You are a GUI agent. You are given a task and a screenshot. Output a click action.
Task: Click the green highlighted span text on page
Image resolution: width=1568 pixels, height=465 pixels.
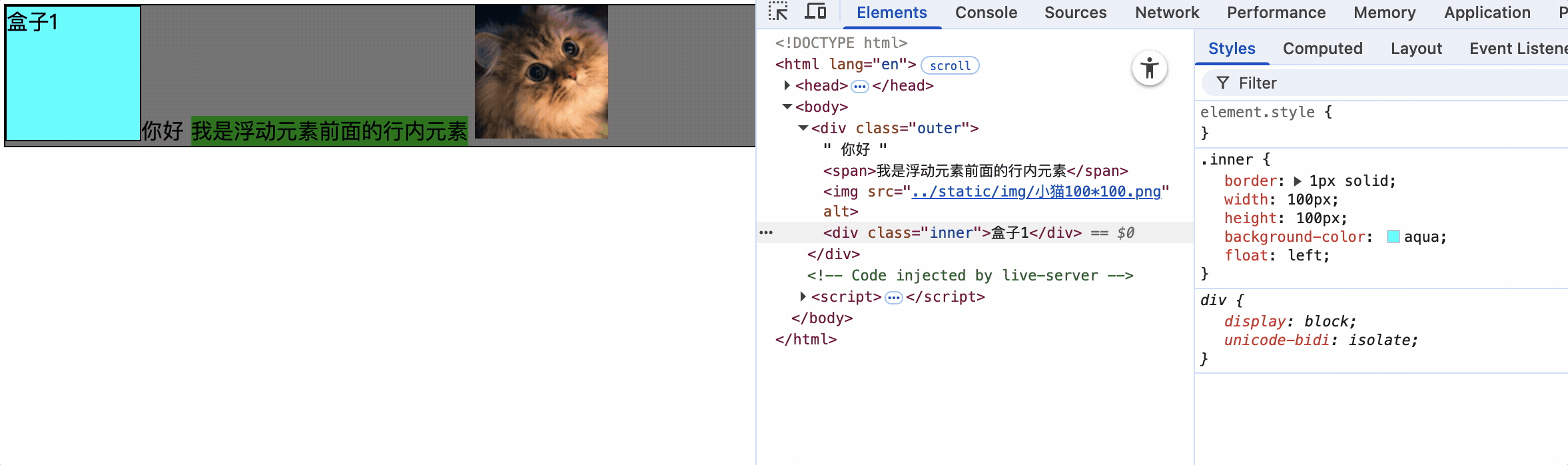[330, 131]
